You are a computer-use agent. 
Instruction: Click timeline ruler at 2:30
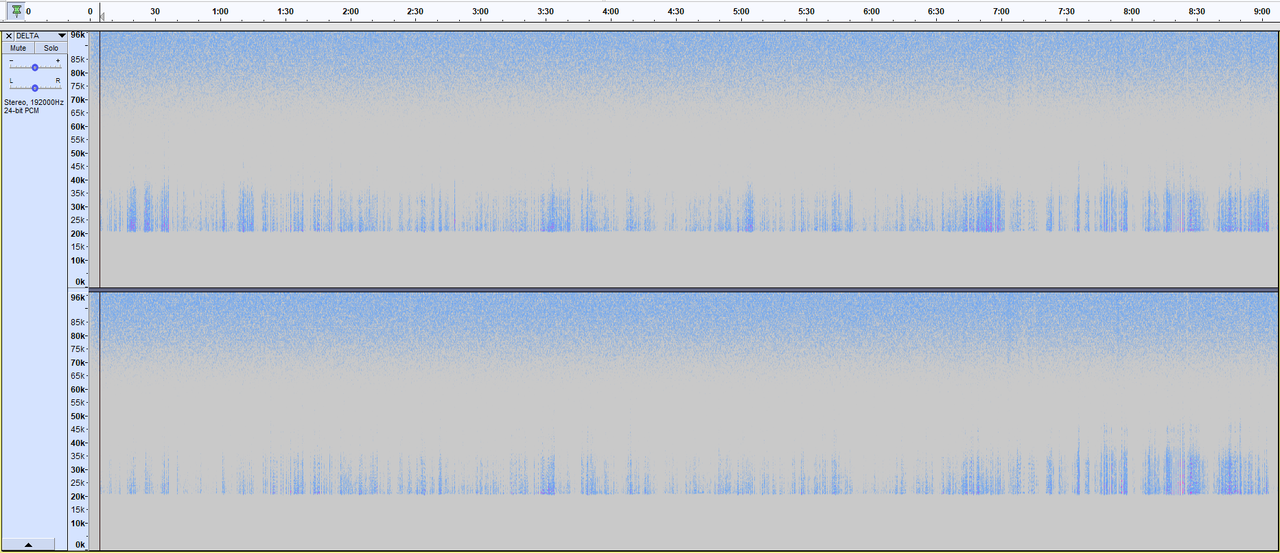coord(415,11)
